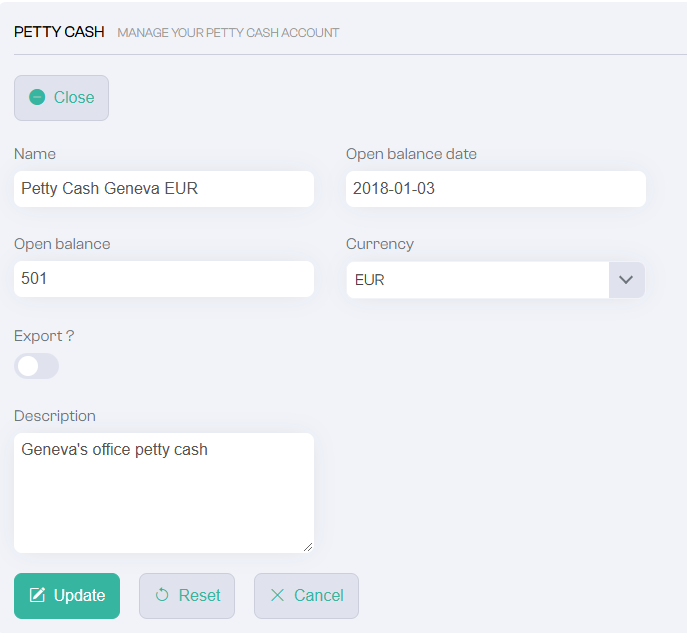Click the Export ? label
The height and width of the screenshot is (633, 687).
[x=44, y=336]
